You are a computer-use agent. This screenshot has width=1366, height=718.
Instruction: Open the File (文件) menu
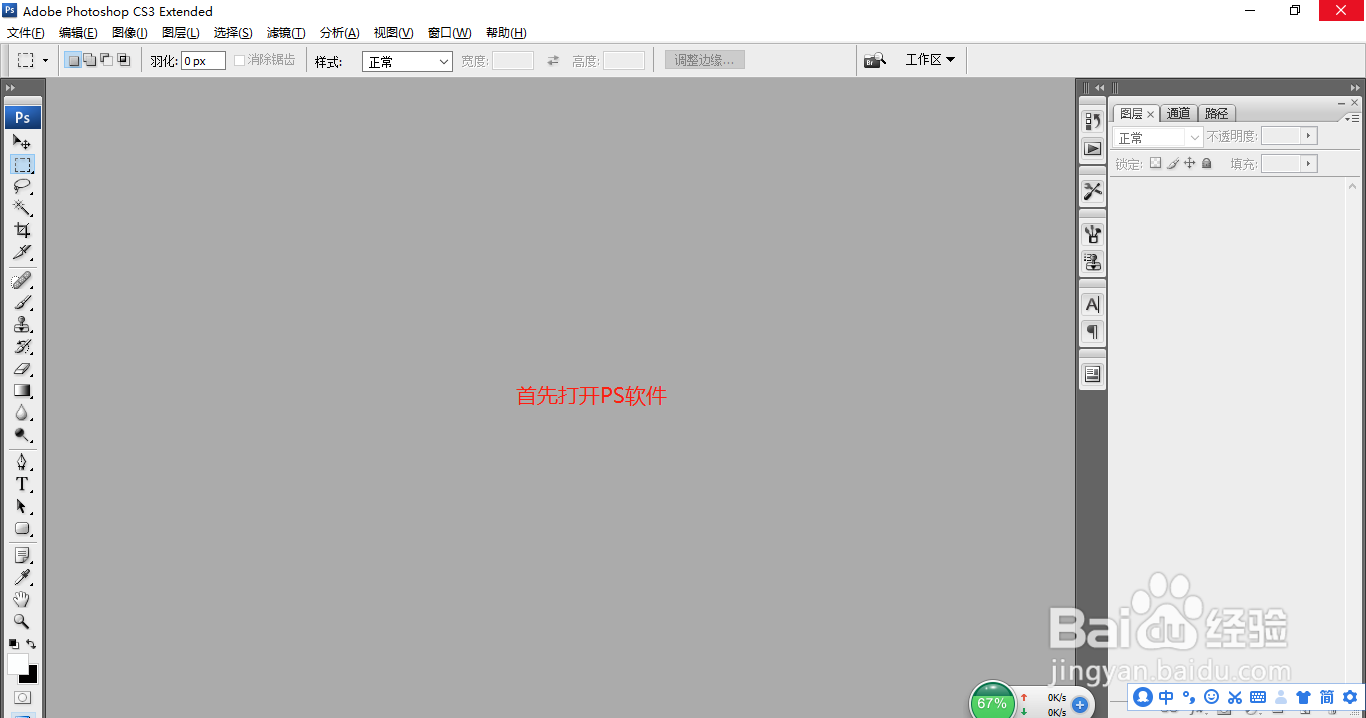(x=26, y=33)
